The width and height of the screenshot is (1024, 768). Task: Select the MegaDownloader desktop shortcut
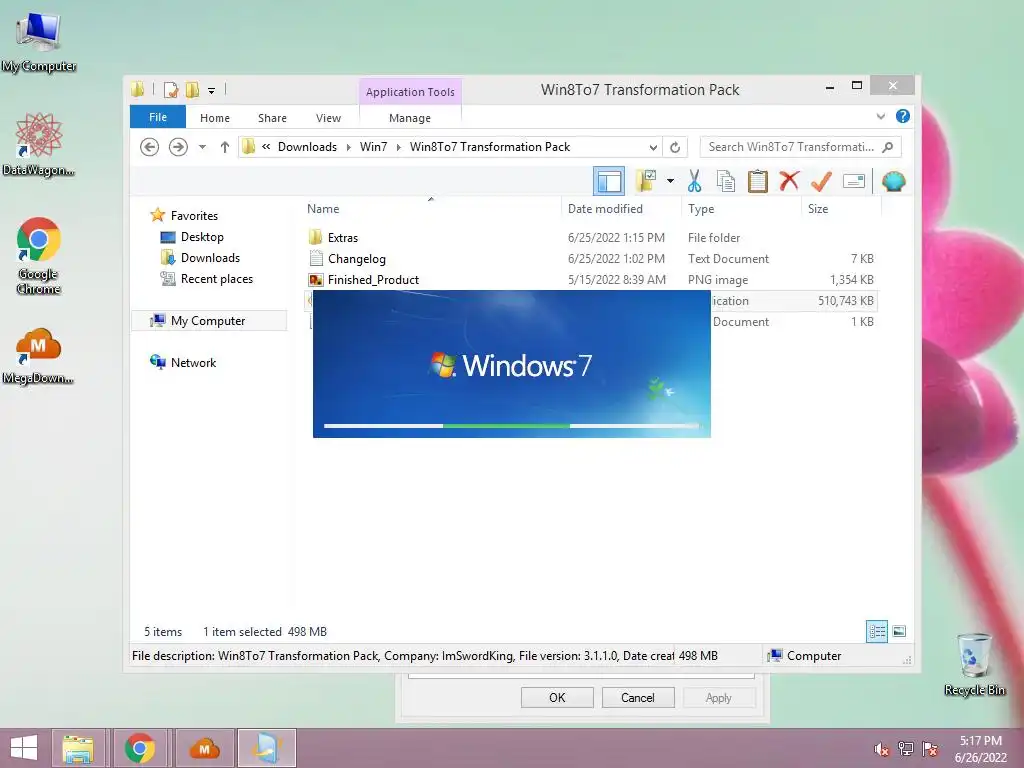coord(39,356)
